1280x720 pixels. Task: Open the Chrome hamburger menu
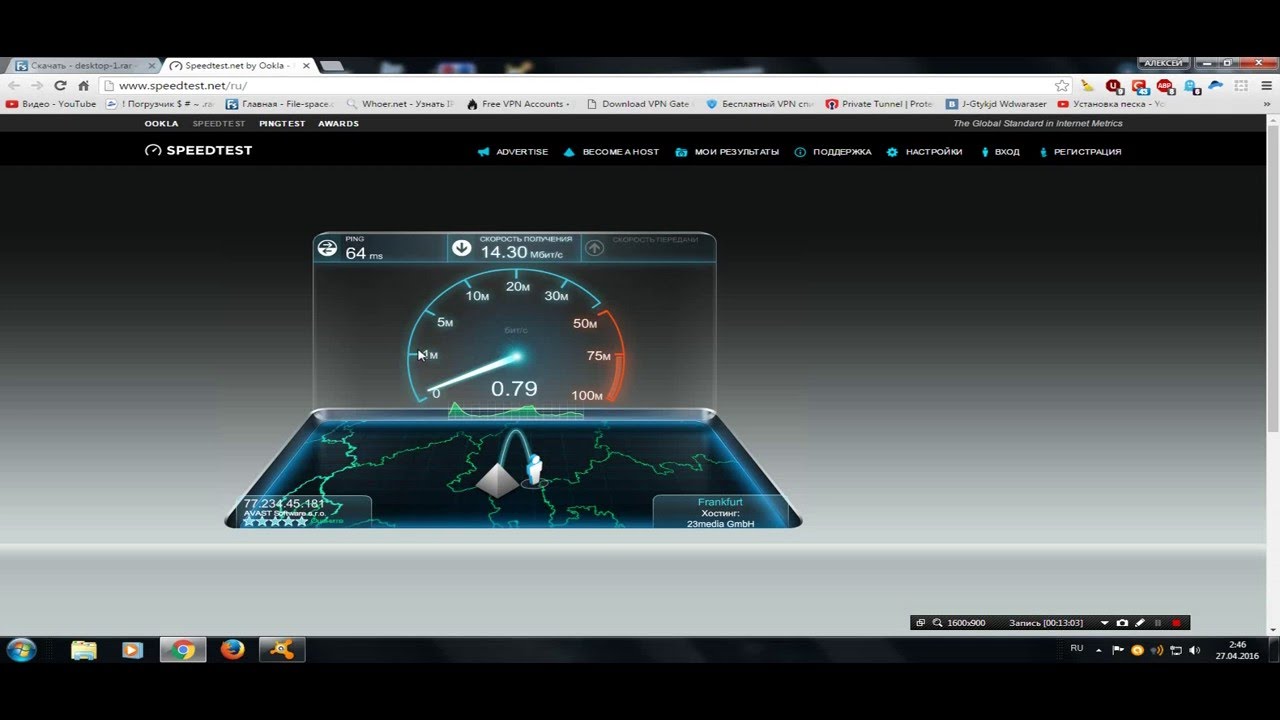pos(1267,86)
